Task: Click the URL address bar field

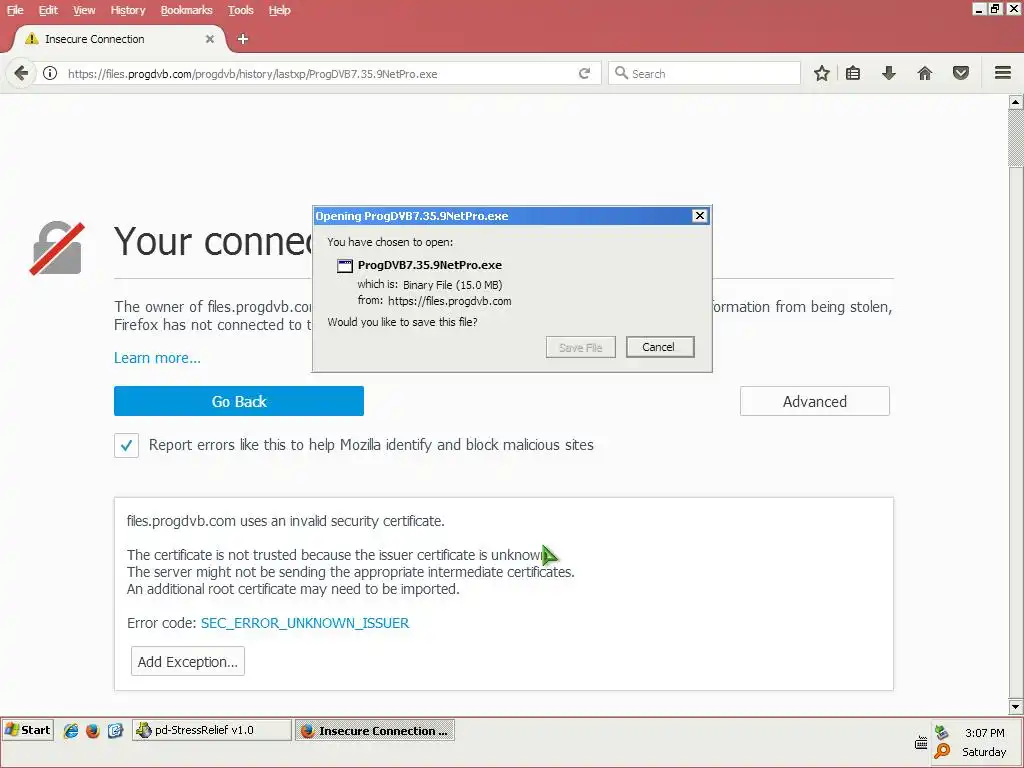Action: [319, 73]
